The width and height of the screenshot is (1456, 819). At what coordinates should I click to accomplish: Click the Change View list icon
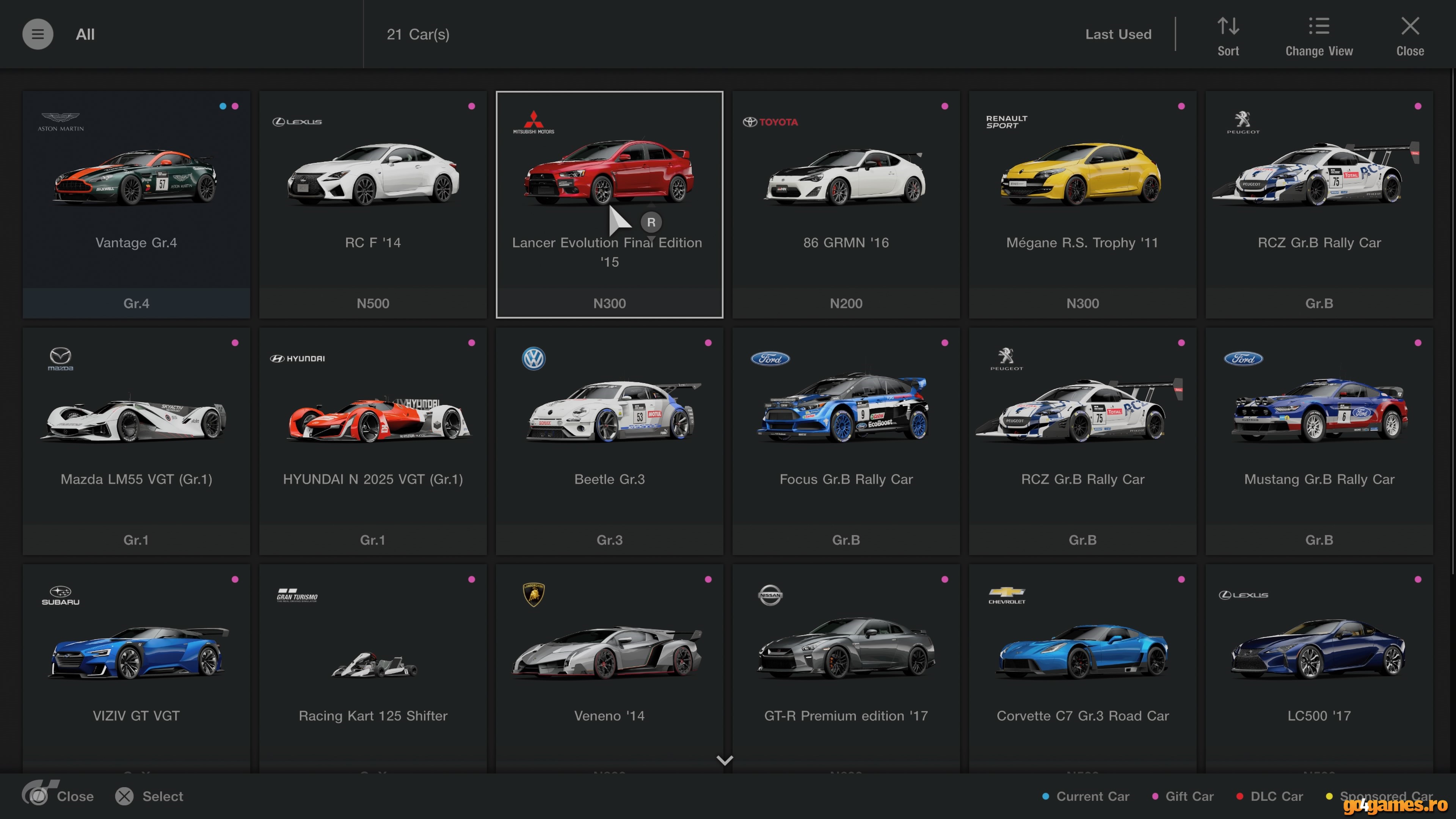click(x=1319, y=26)
